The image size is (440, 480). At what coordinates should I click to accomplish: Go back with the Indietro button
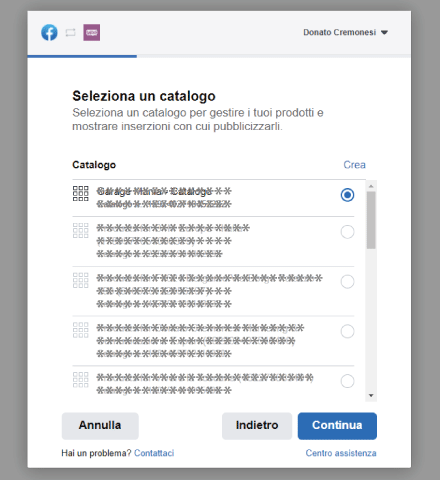[257, 426]
